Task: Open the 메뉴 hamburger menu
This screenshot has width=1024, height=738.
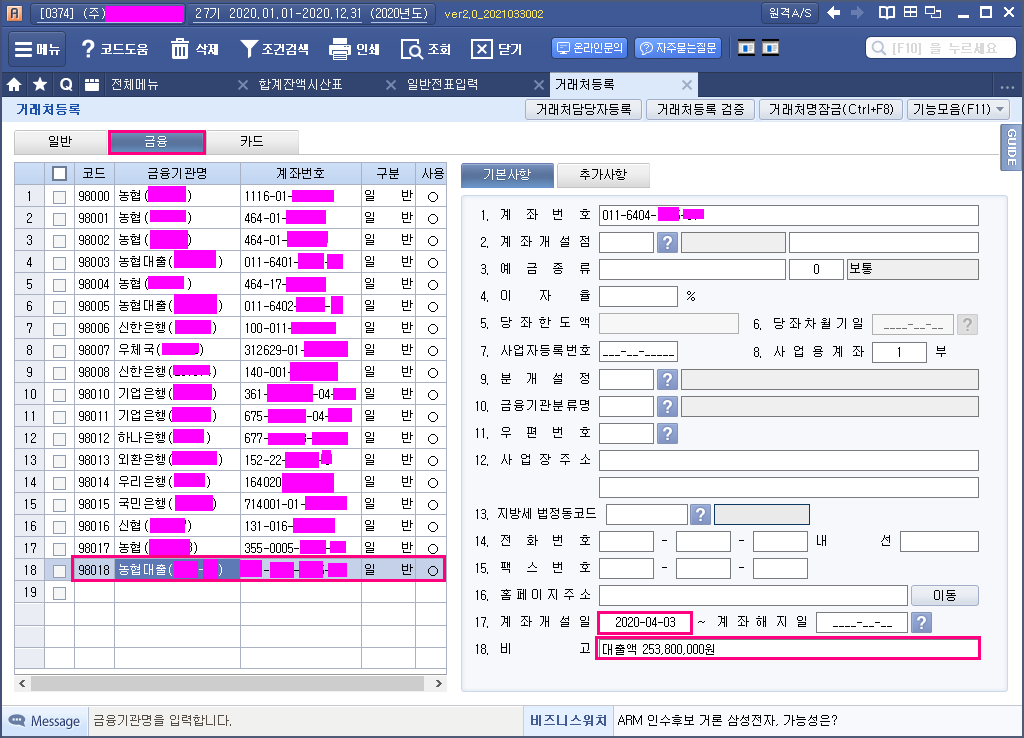Action: point(37,49)
